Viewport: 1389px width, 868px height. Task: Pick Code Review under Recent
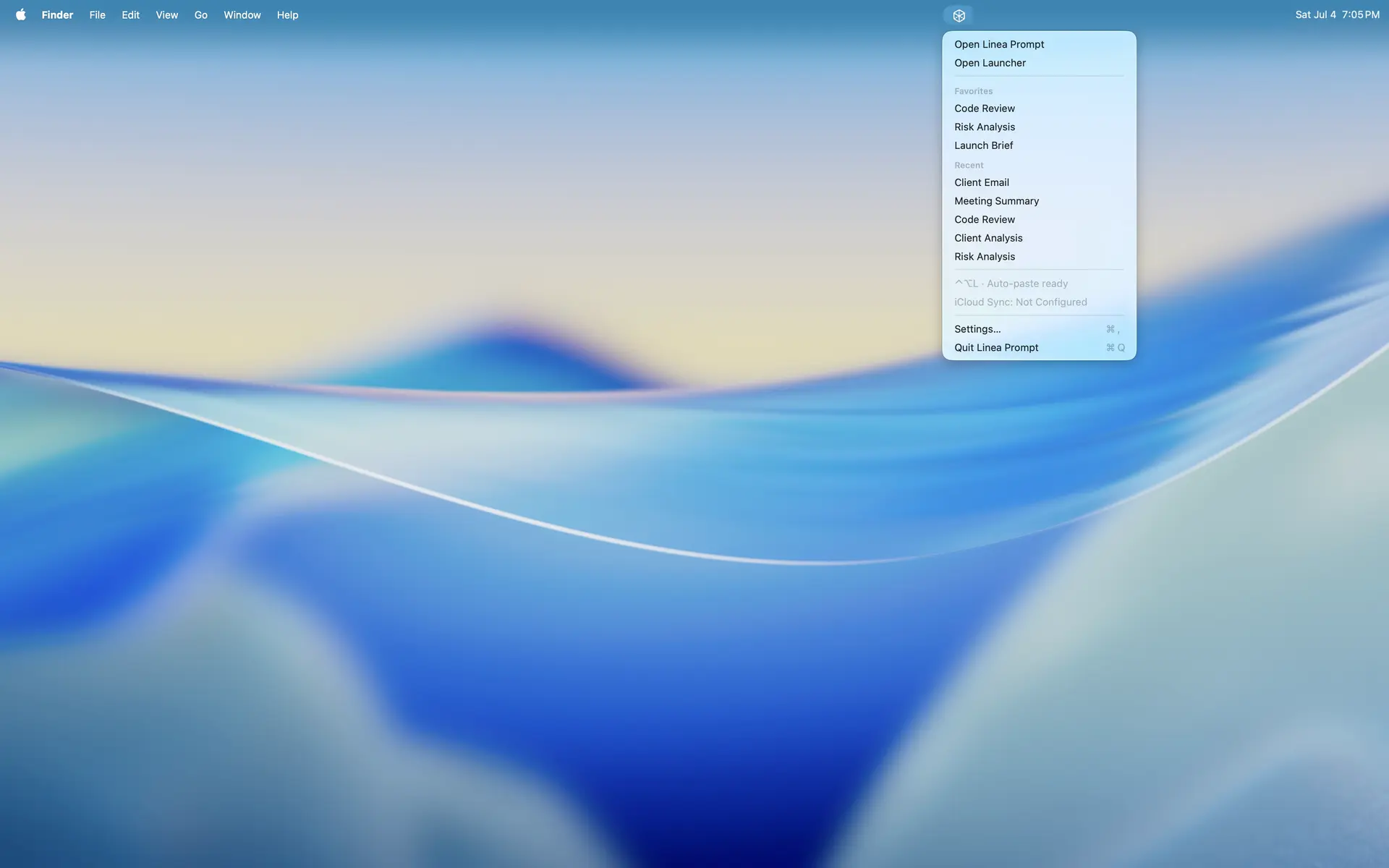1039,219
